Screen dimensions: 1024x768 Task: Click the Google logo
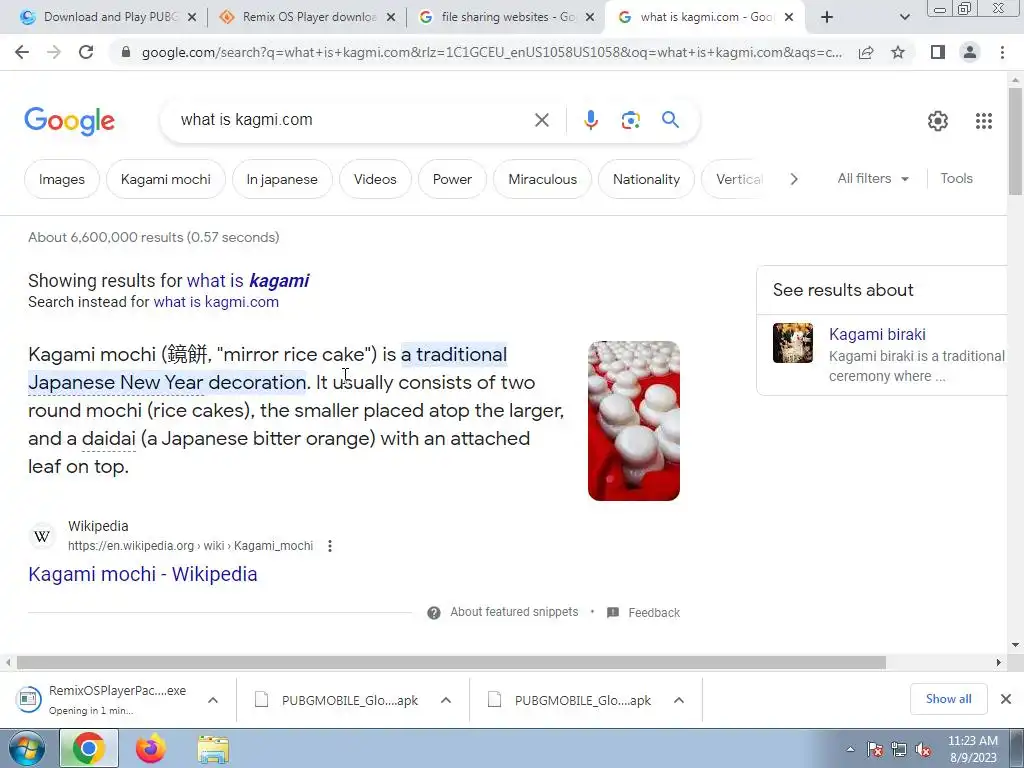[x=69, y=121]
